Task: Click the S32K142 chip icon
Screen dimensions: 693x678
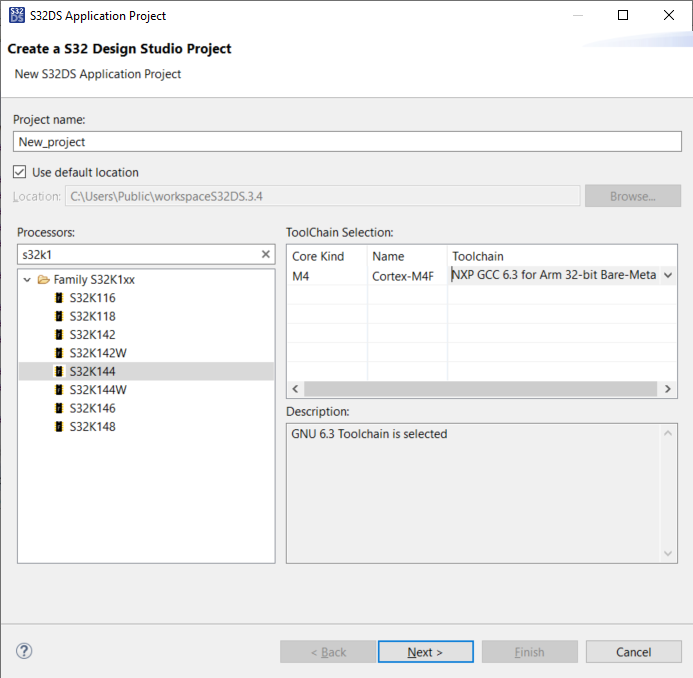Action: point(60,335)
